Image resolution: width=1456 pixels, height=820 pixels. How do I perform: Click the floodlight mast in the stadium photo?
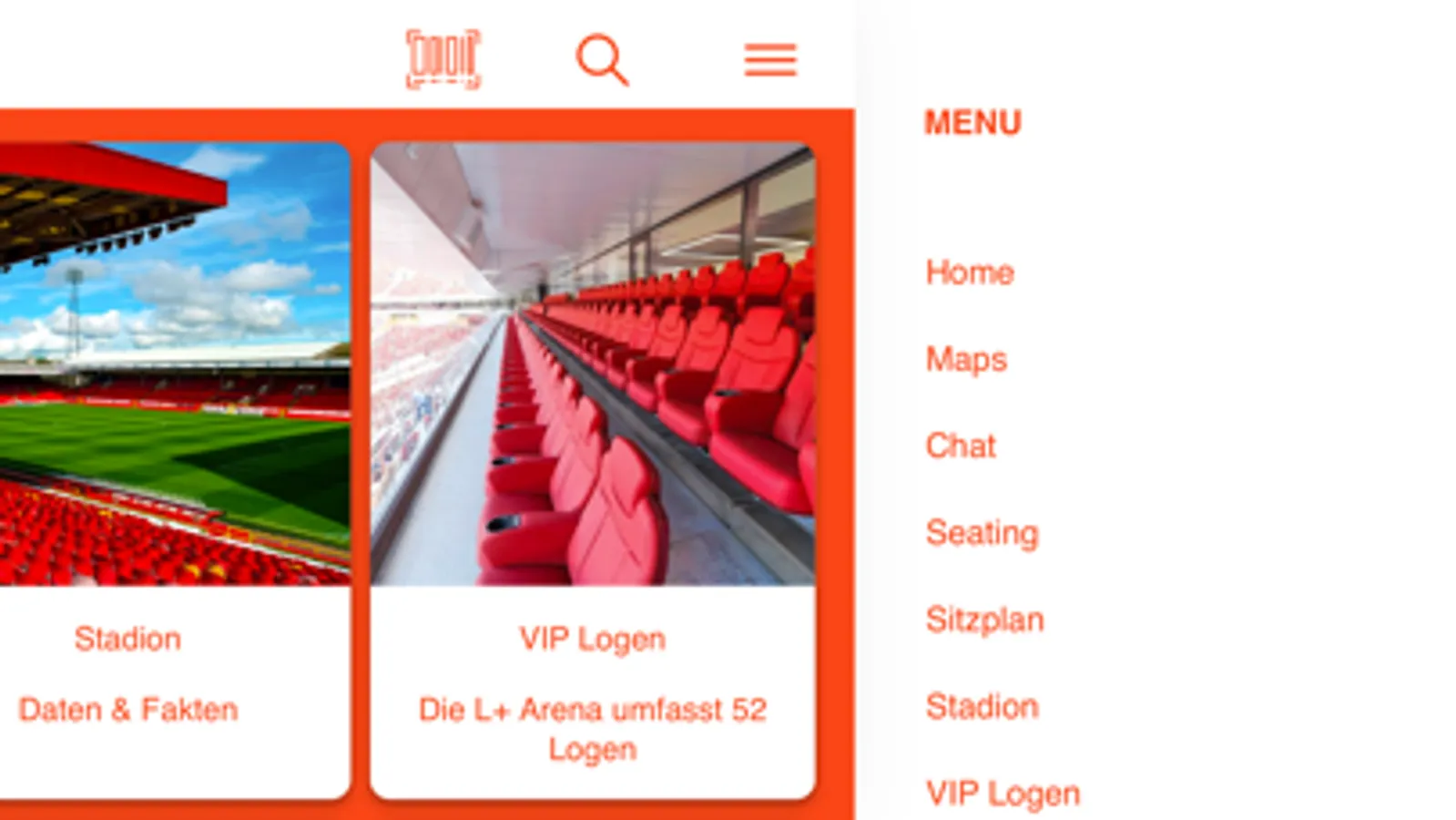click(x=75, y=310)
